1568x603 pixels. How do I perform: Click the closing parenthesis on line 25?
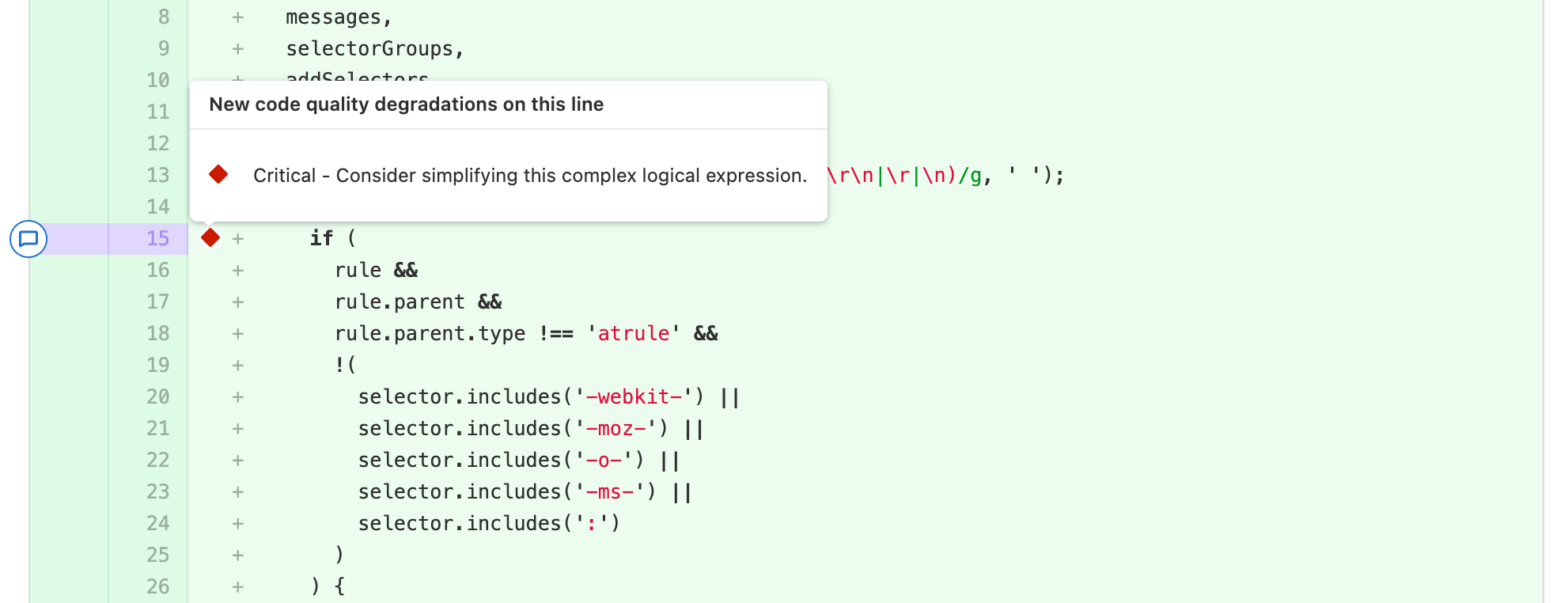(x=339, y=555)
